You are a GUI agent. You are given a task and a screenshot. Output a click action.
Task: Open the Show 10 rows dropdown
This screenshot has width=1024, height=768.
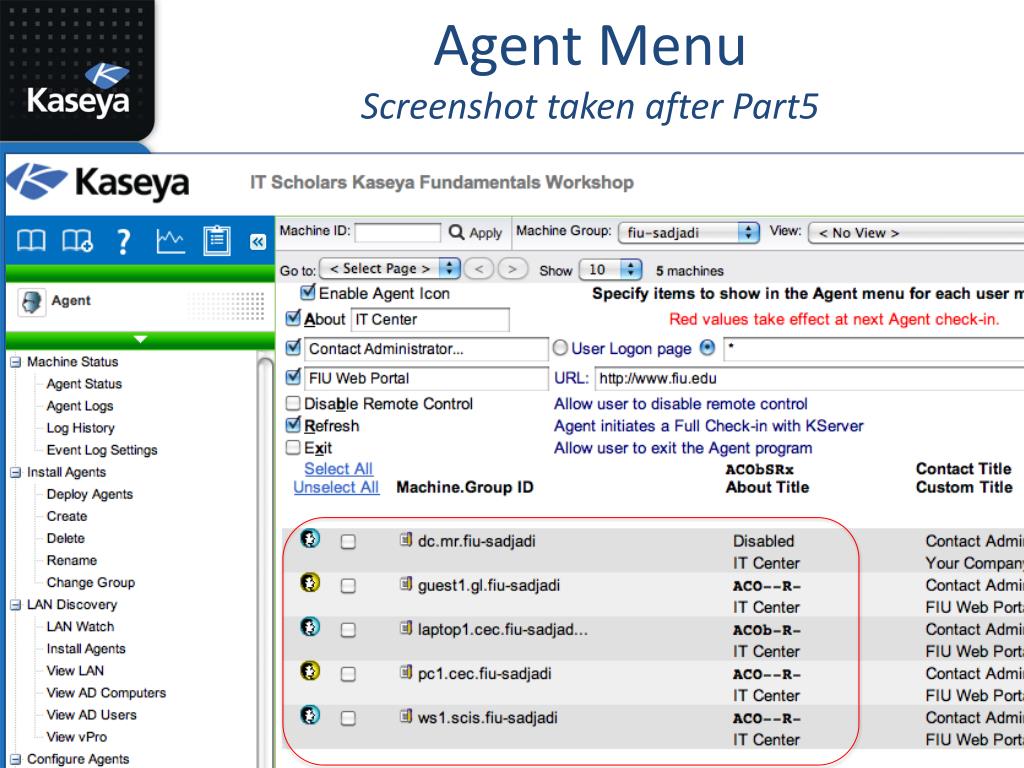(x=610, y=269)
